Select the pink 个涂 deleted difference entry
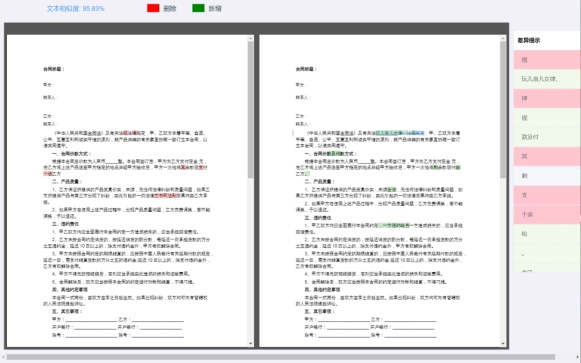The width and height of the screenshot is (581, 363). tap(547, 214)
